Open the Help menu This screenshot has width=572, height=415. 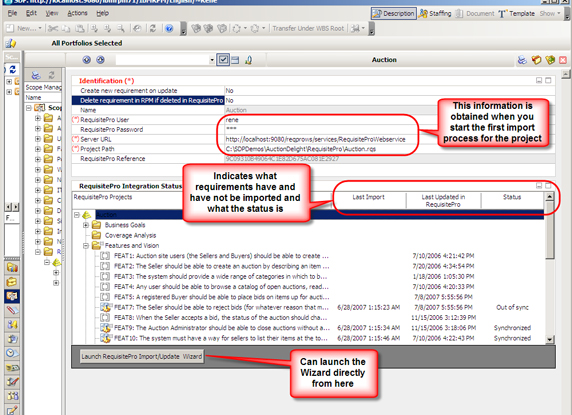click(103, 13)
